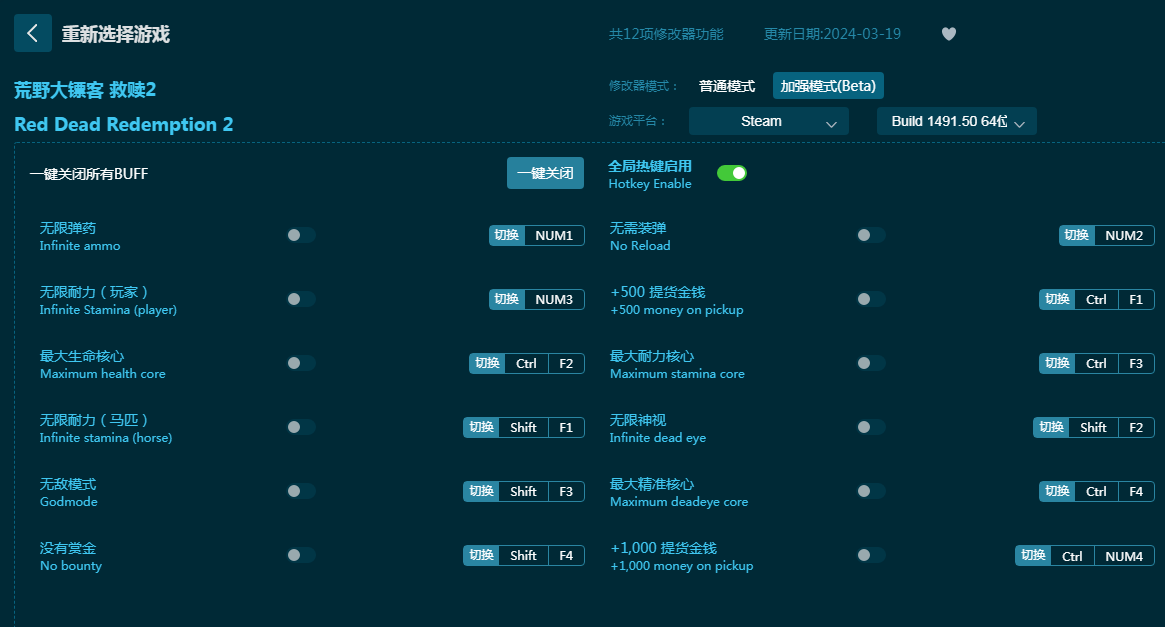Enable the Infinite ammo toggle
This screenshot has height=627, width=1165.
tap(301, 235)
